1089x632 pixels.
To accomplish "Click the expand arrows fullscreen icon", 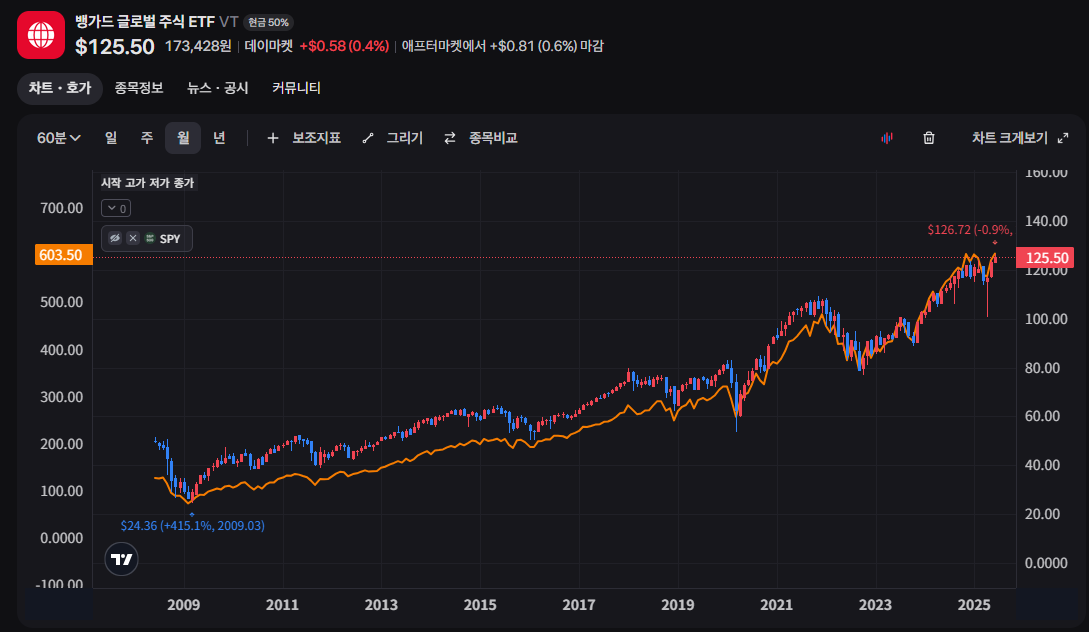I will click(x=1063, y=138).
